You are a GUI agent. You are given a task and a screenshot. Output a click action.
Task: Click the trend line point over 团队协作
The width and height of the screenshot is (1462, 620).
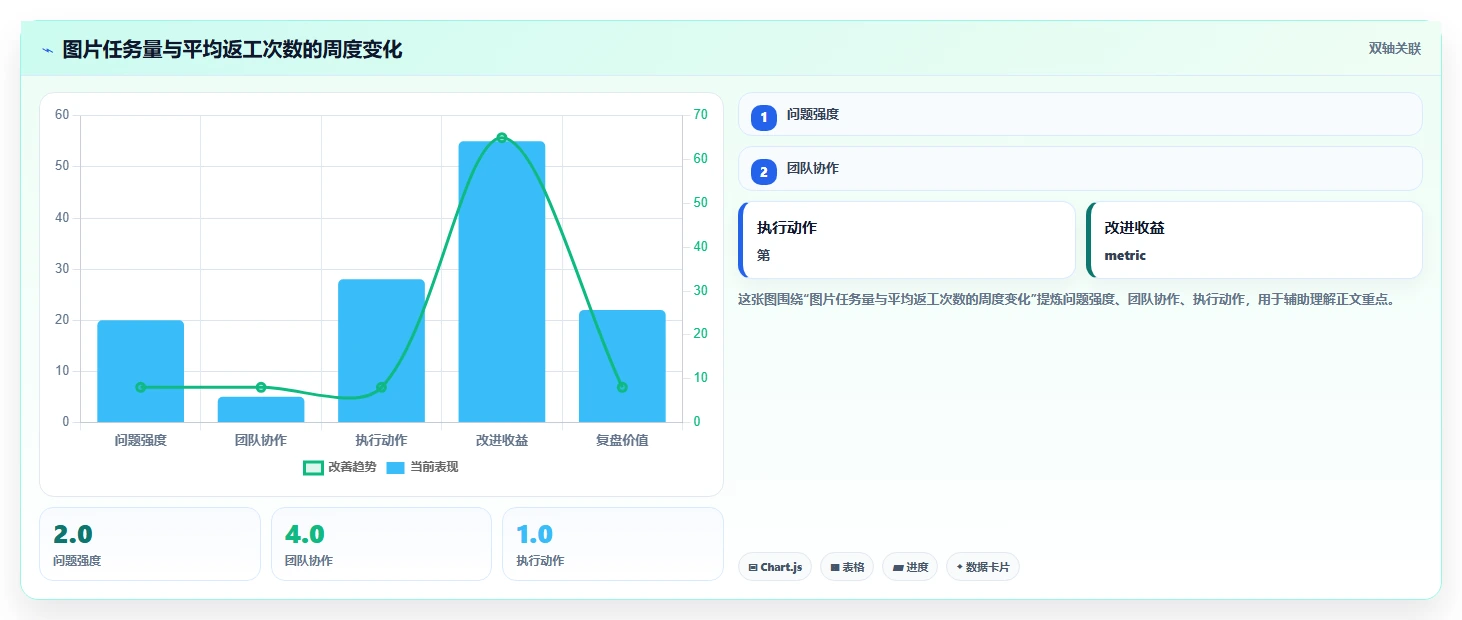[261, 387]
